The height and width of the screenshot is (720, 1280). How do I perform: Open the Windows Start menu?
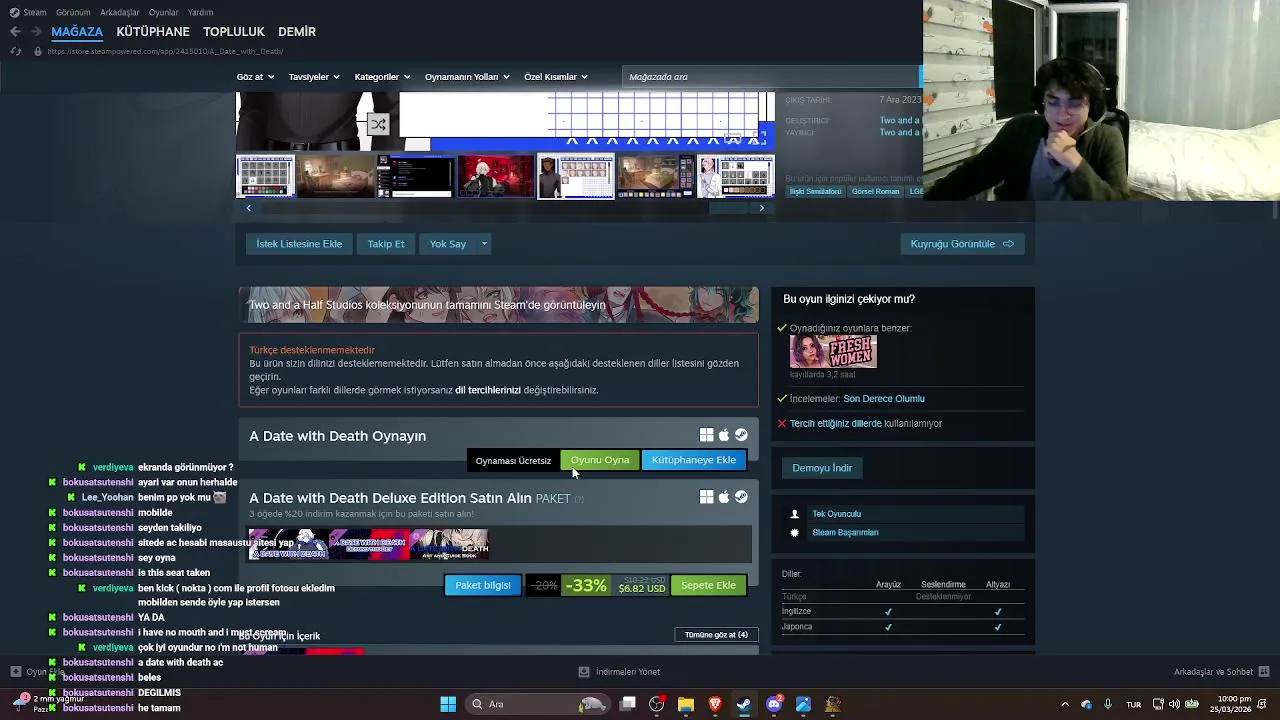(448, 704)
